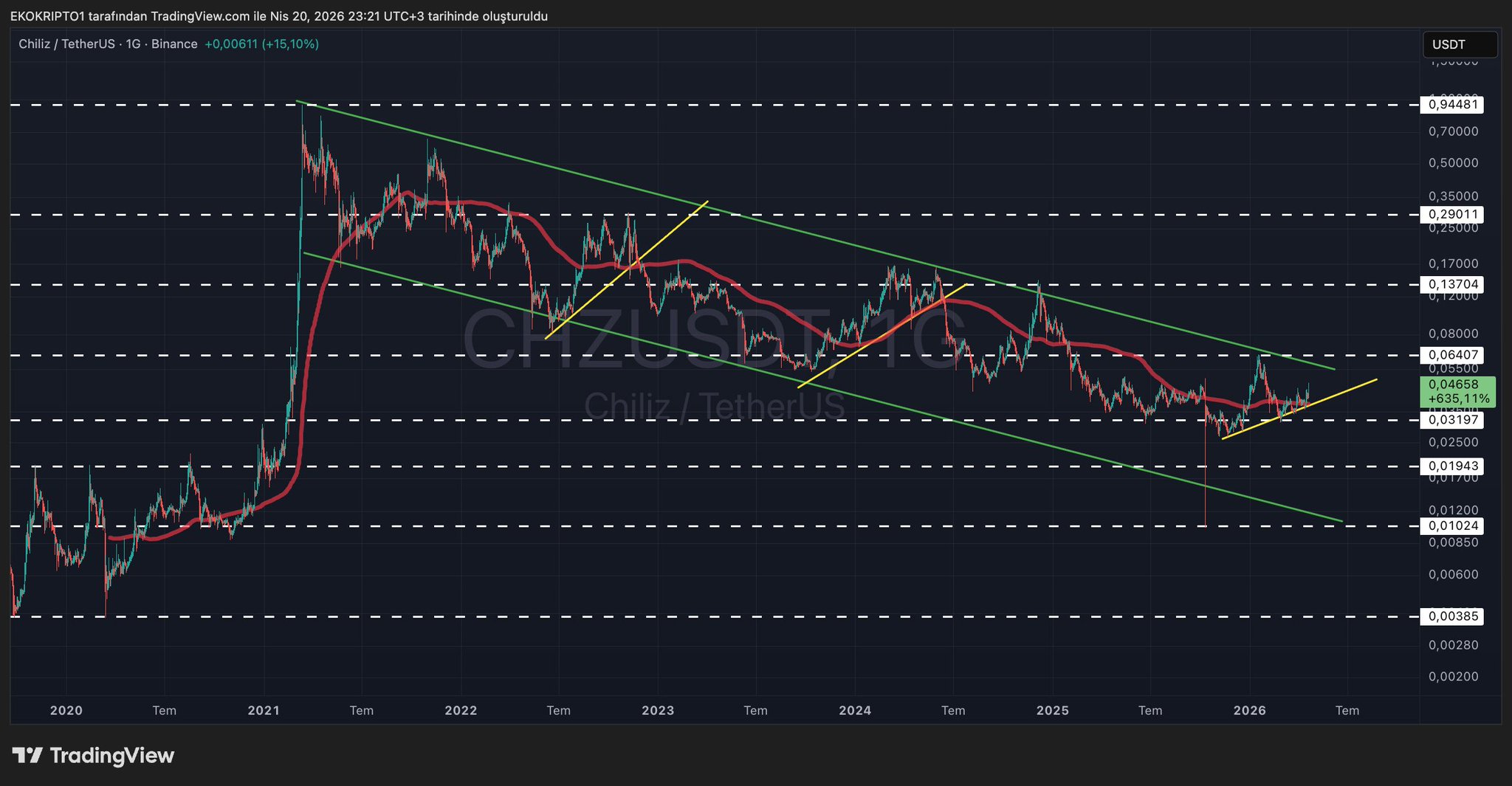Click the green 0,04658 current price label
This screenshot has width=1512, height=786.
(1457, 391)
